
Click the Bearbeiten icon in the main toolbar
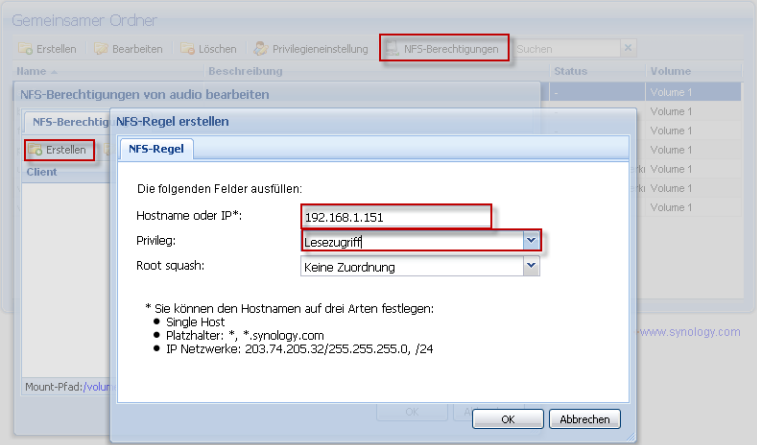click(102, 49)
